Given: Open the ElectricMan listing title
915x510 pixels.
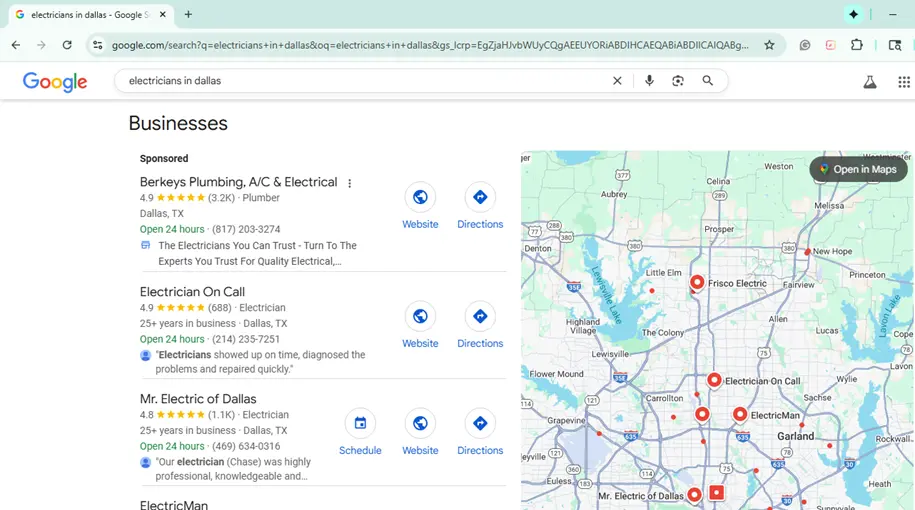Looking at the screenshot, I should click(x=173, y=505).
